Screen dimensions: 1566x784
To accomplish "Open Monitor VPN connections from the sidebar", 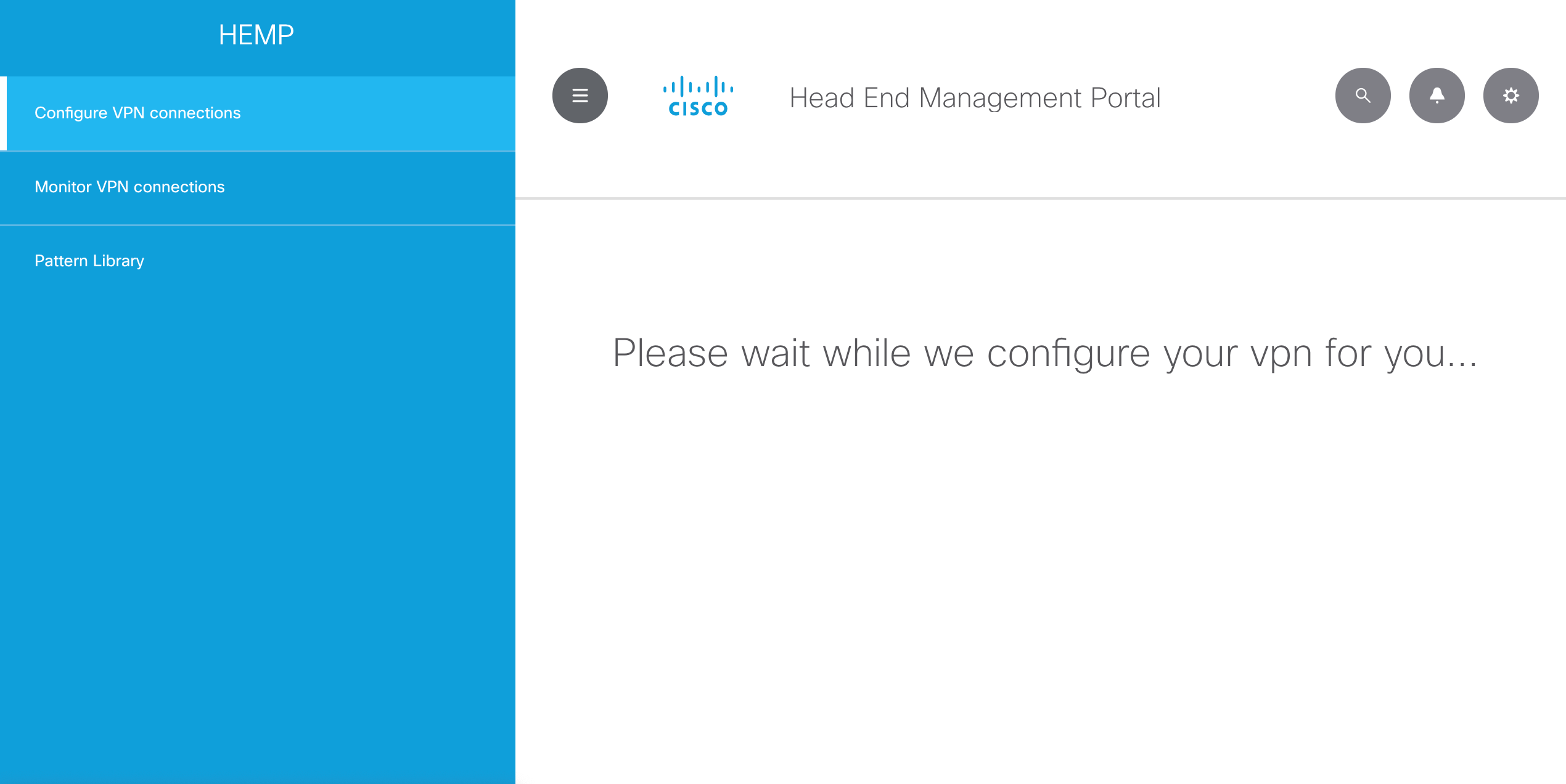I will (129, 187).
